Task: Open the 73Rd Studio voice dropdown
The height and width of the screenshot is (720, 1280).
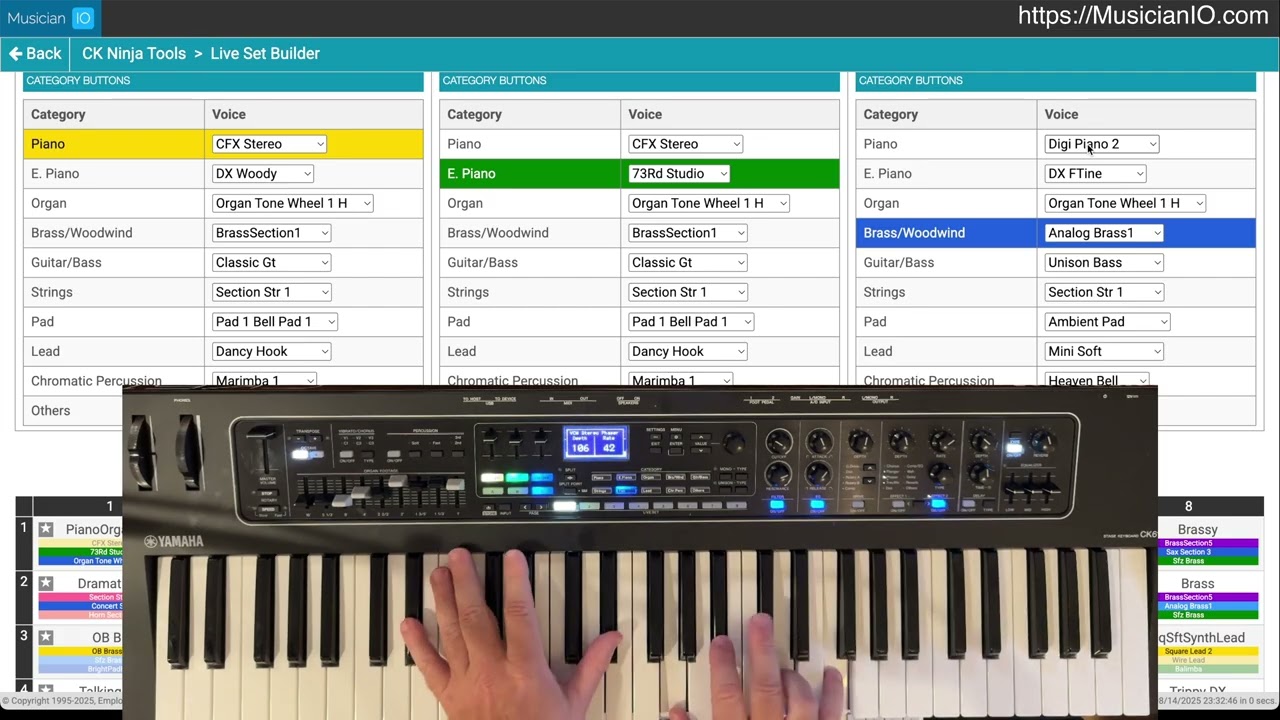Action: pyautogui.click(x=679, y=174)
